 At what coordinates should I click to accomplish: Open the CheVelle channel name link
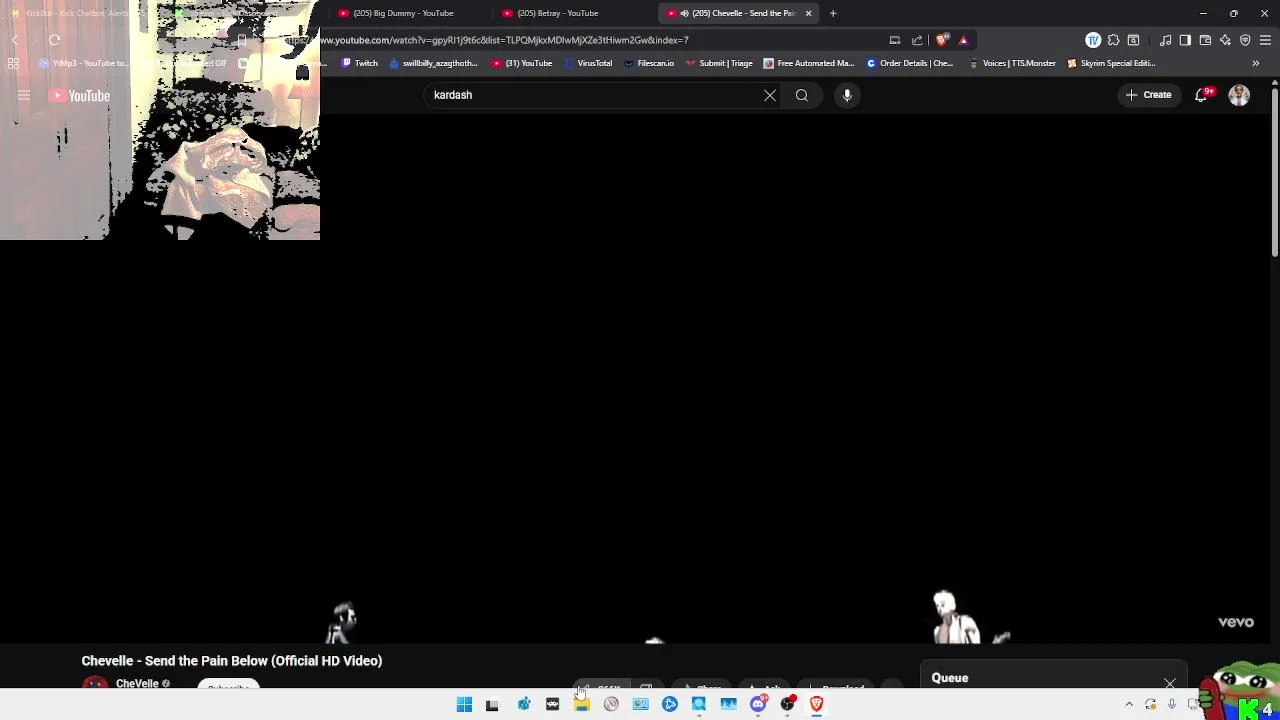click(x=137, y=684)
